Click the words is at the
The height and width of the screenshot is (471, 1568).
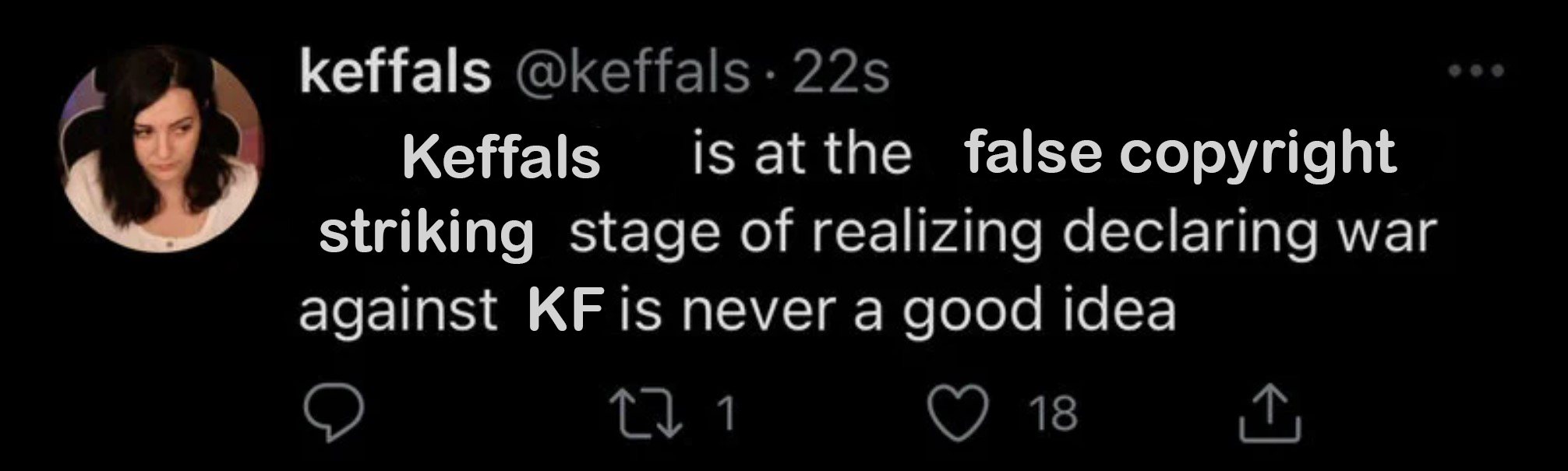801,153
